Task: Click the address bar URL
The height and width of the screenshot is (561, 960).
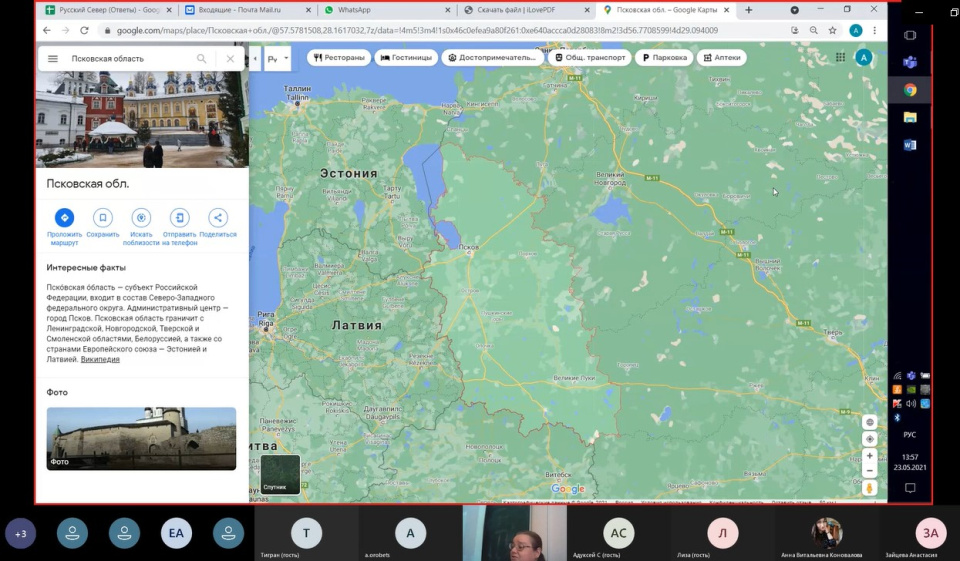Action: coord(416,30)
